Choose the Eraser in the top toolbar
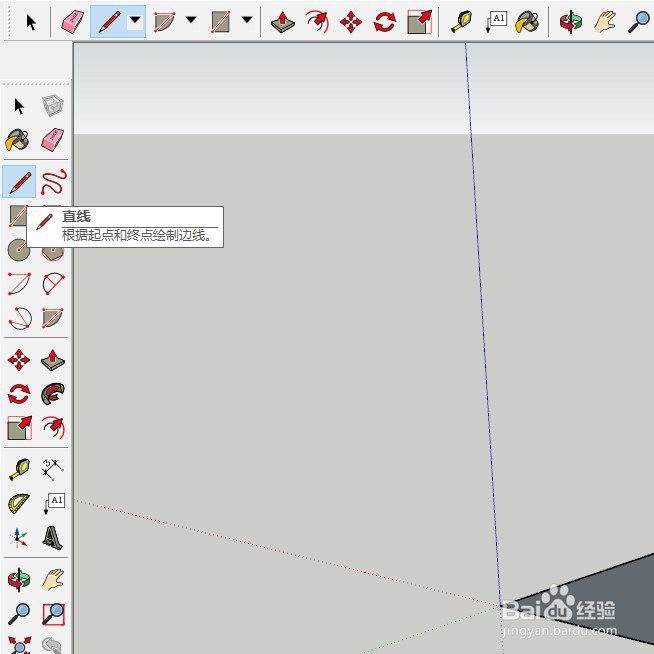 click(72, 22)
